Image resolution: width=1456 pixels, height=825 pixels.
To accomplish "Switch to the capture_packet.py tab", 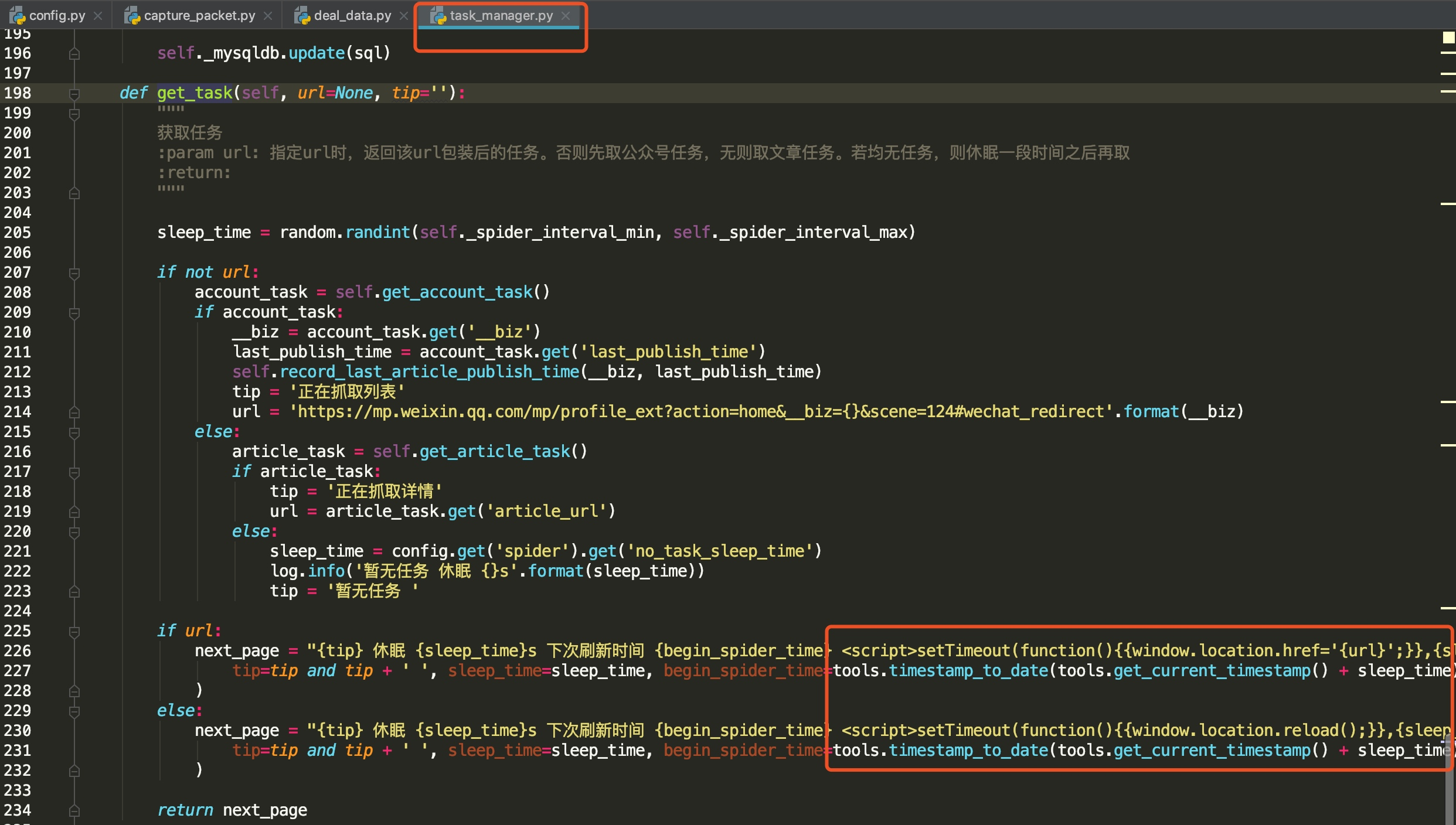I will pyautogui.click(x=199, y=16).
